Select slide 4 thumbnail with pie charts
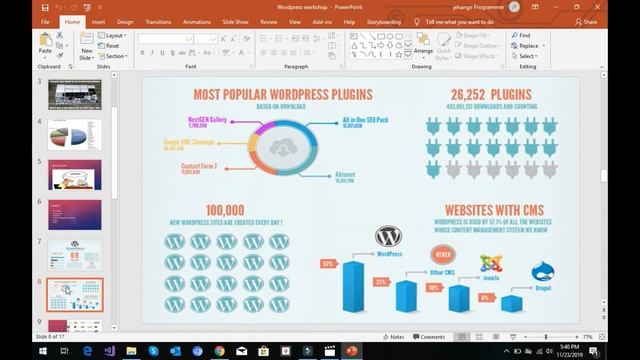Image resolution: width=640 pixels, height=360 pixels. click(75, 135)
